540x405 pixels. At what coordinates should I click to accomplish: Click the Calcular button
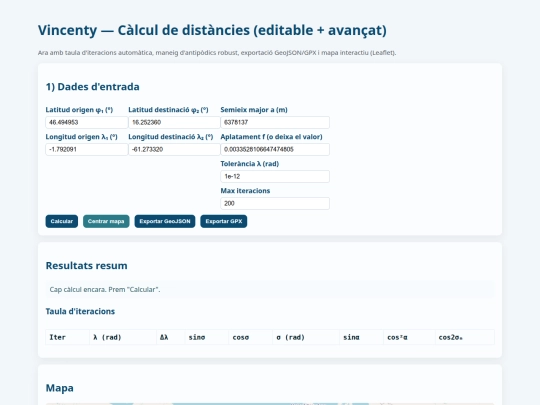point(62,221)
